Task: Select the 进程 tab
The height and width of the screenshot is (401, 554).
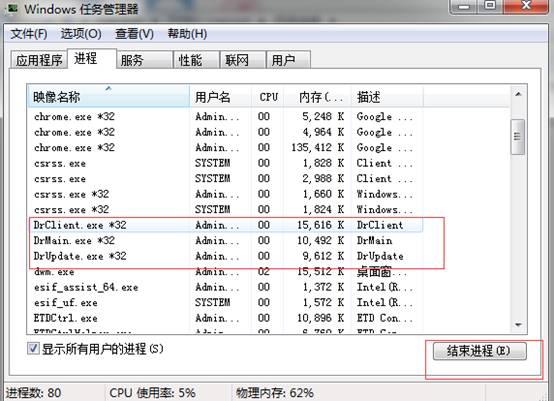Action: coord(92,58)
